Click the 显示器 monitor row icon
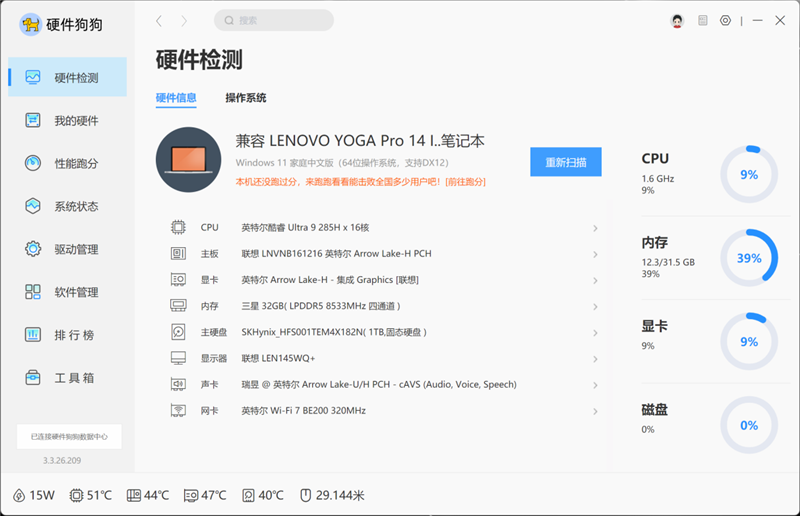 (x=178, y=358)
